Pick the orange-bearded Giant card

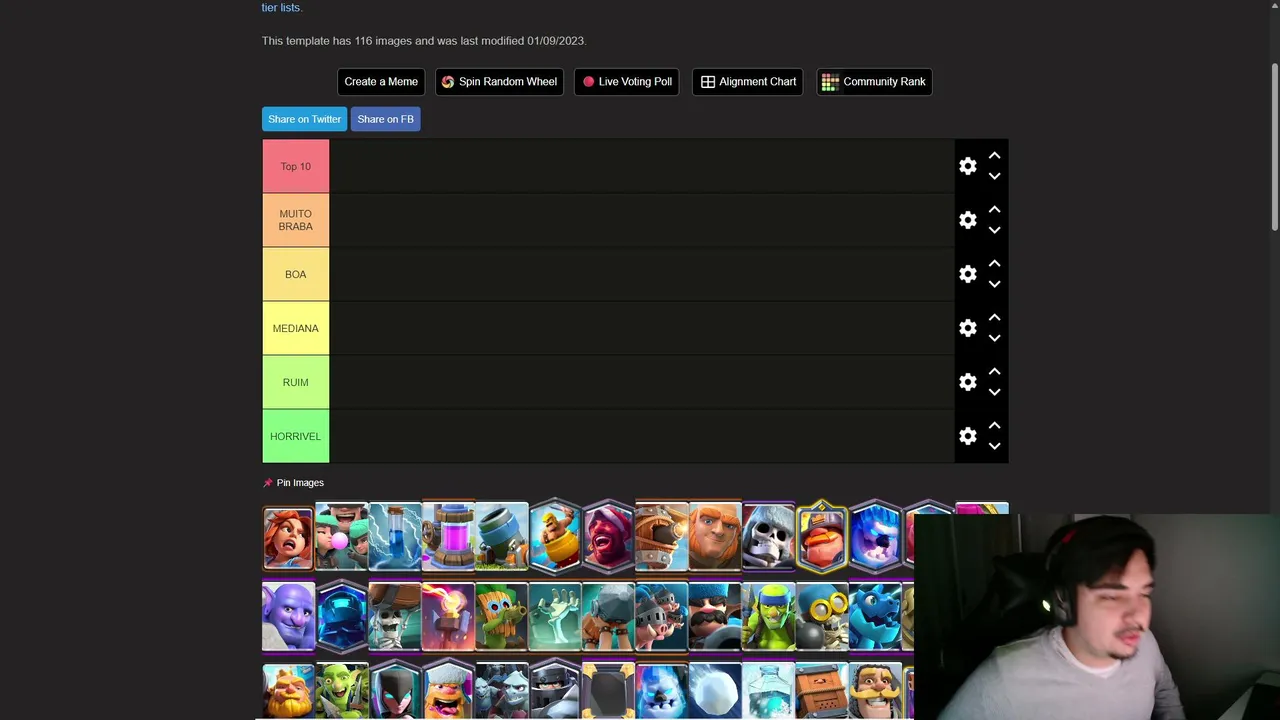tap(715, 537)
